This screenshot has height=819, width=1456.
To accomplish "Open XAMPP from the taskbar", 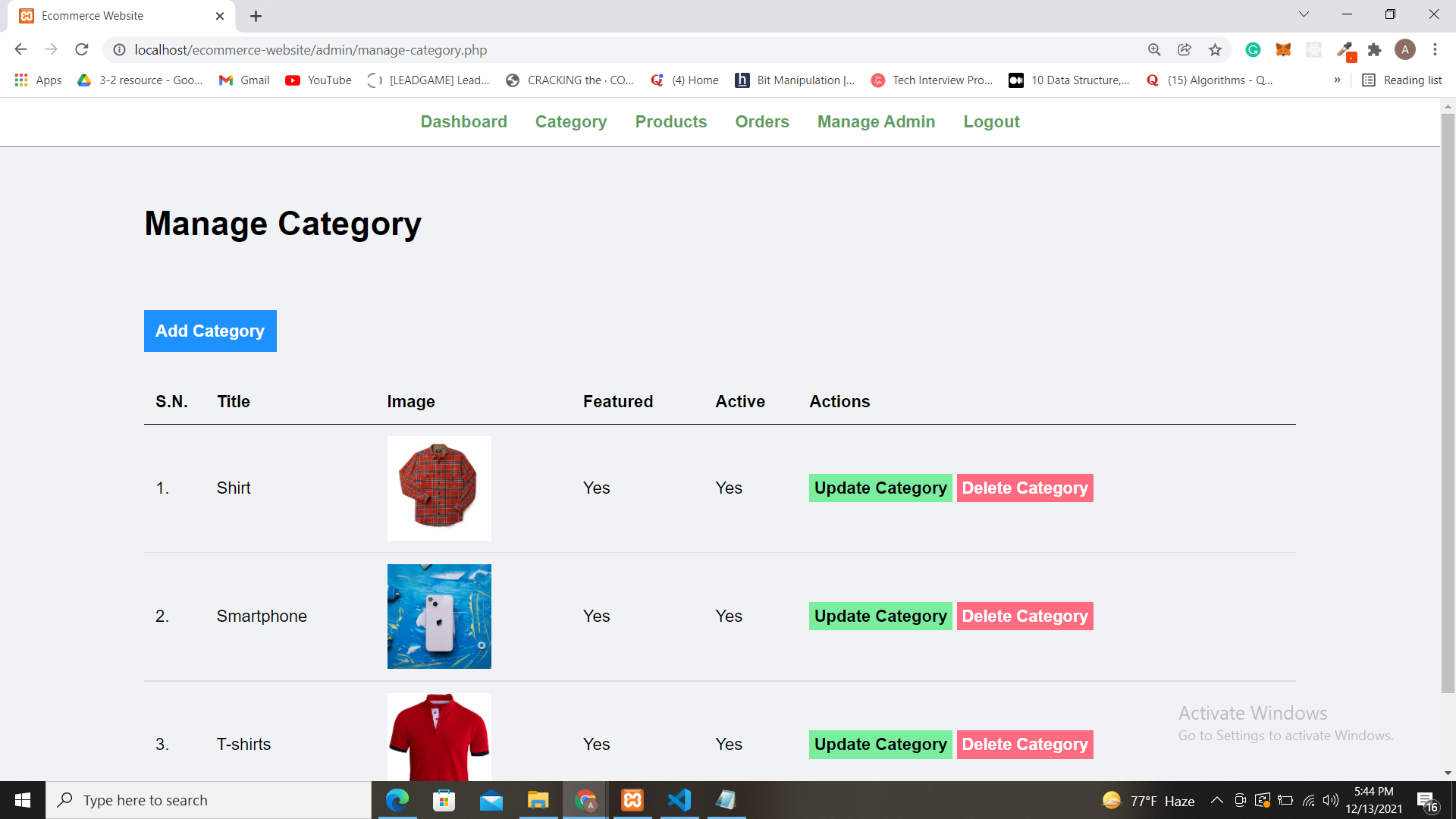I will (x=632, y=800).
